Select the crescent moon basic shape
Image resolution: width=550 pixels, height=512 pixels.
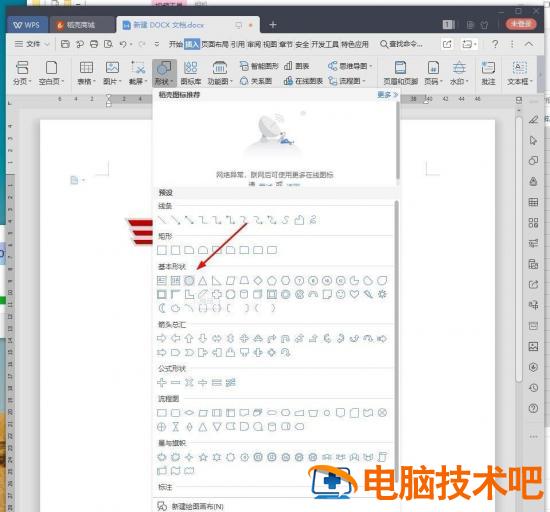pyautogui.click(x=162, y=308)
